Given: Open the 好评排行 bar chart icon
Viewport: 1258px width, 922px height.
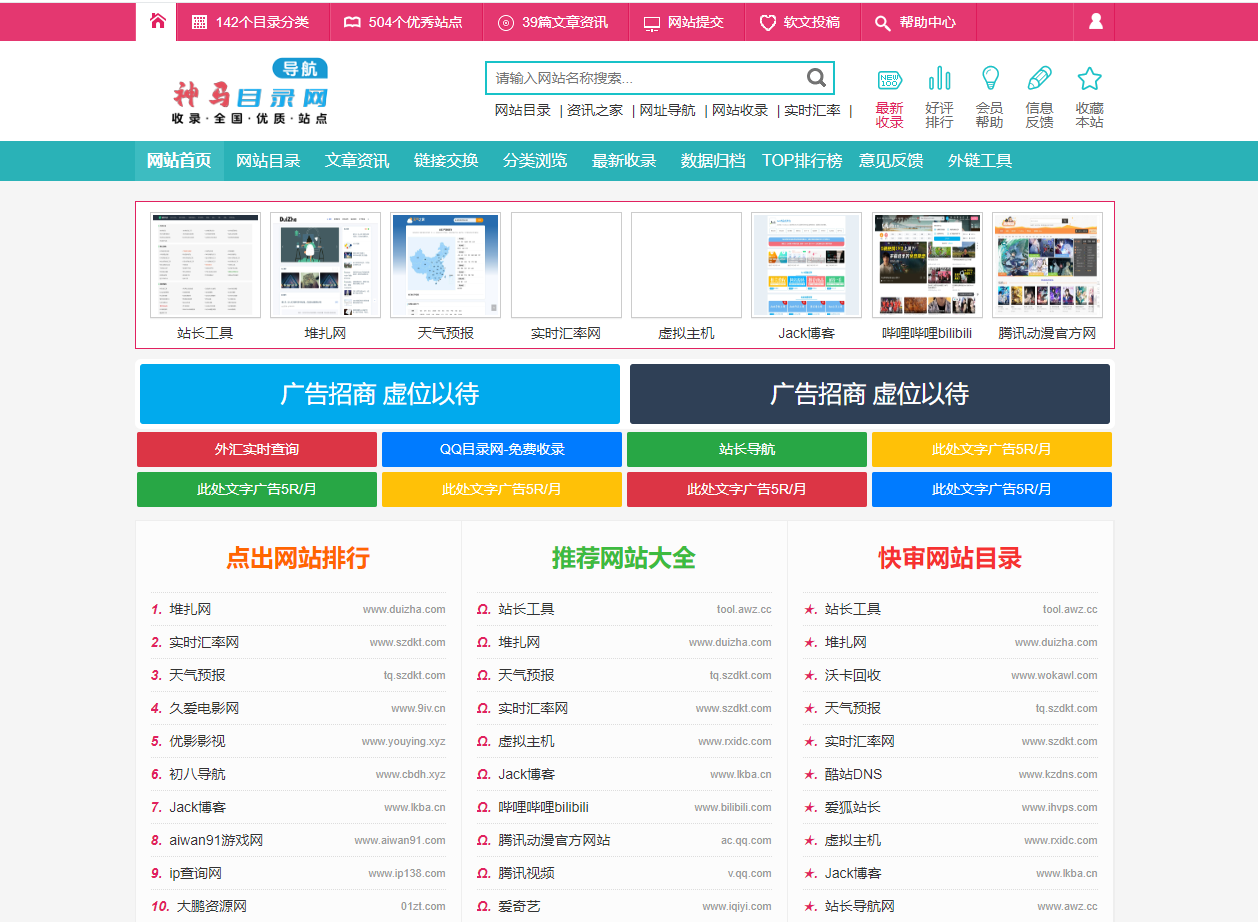Looking at the screenshot, I should [939, 80].
